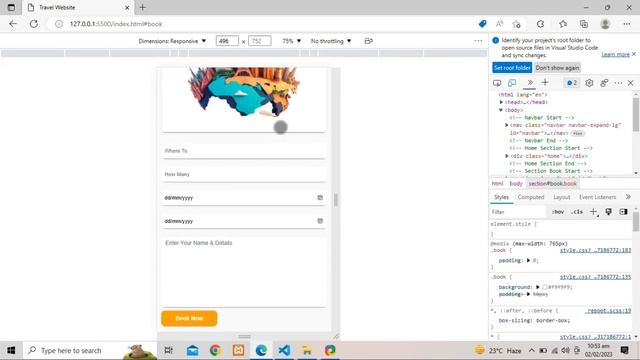Click the shopping tag icon in address bar

(482, 24)
